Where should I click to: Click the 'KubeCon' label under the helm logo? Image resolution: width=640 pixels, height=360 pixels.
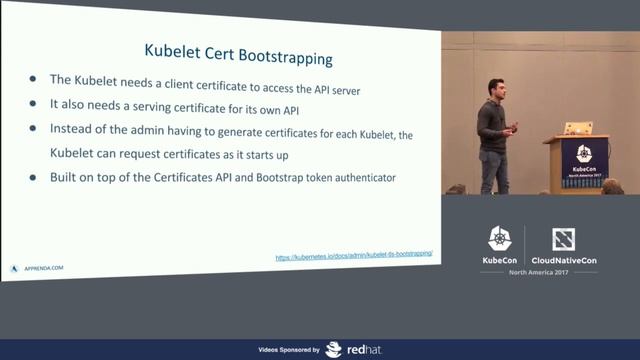(500, 260)
